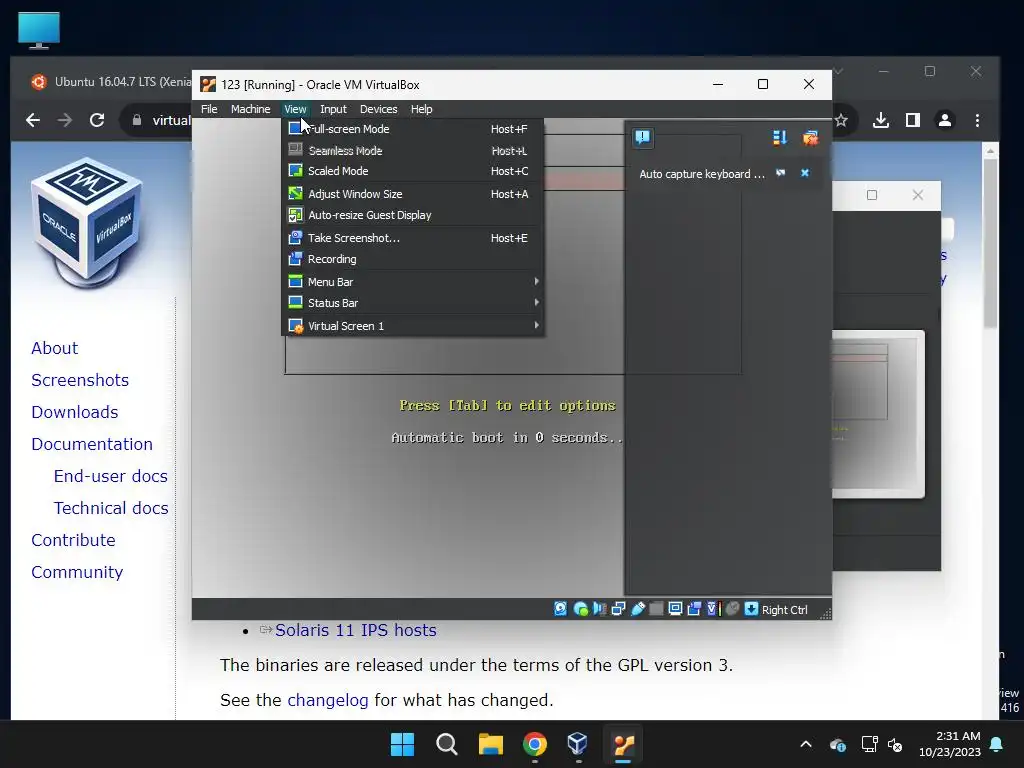Open the Documentation sidebar link

[x=91, y=444]
